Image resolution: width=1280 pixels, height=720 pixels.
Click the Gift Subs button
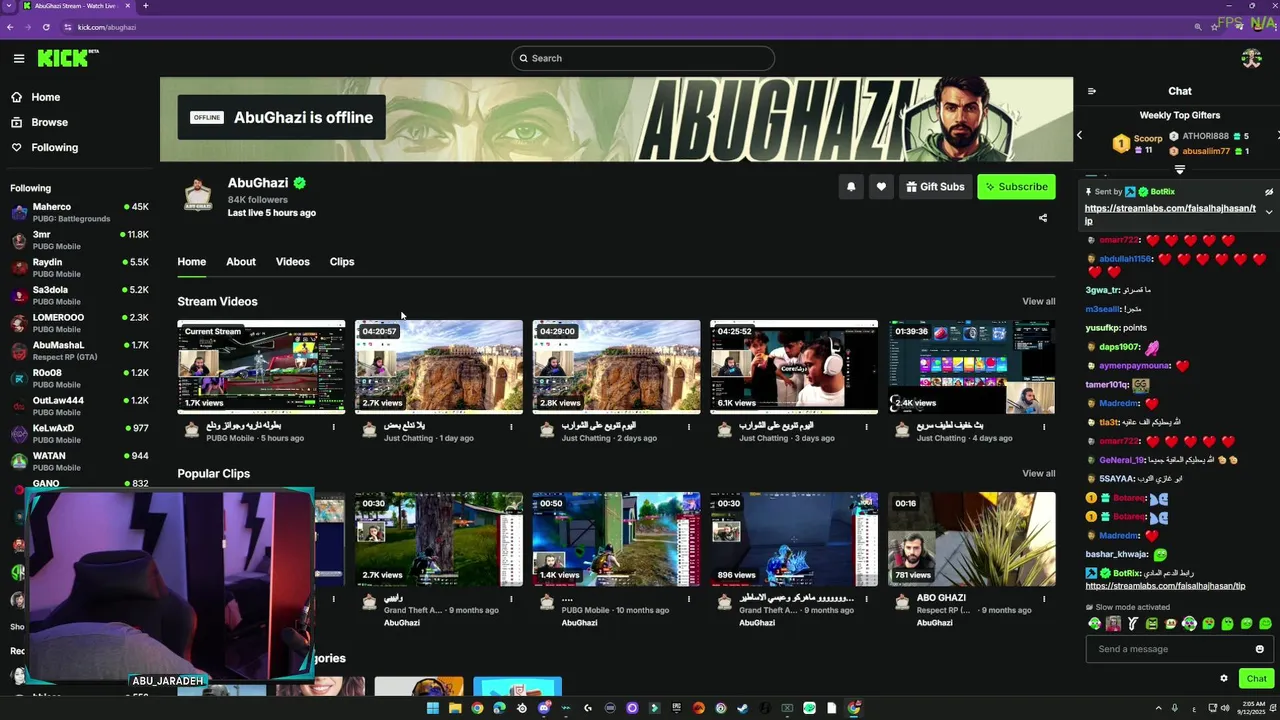point(935,187)
